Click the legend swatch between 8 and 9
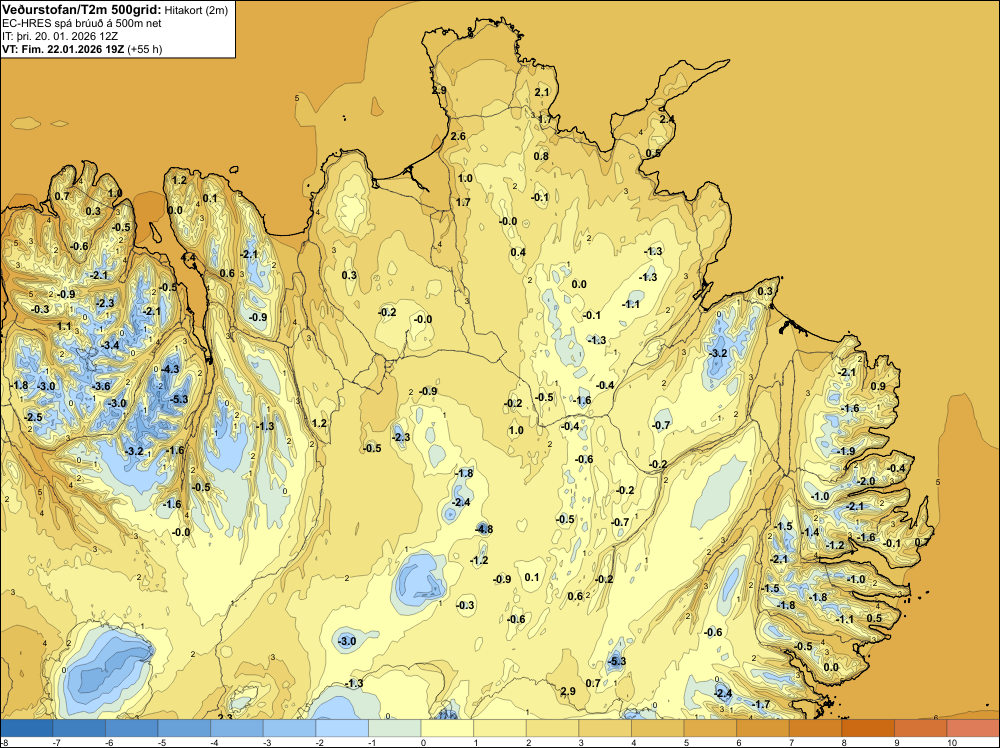This screenshot has width=1000, height=748. coord(868,728)
